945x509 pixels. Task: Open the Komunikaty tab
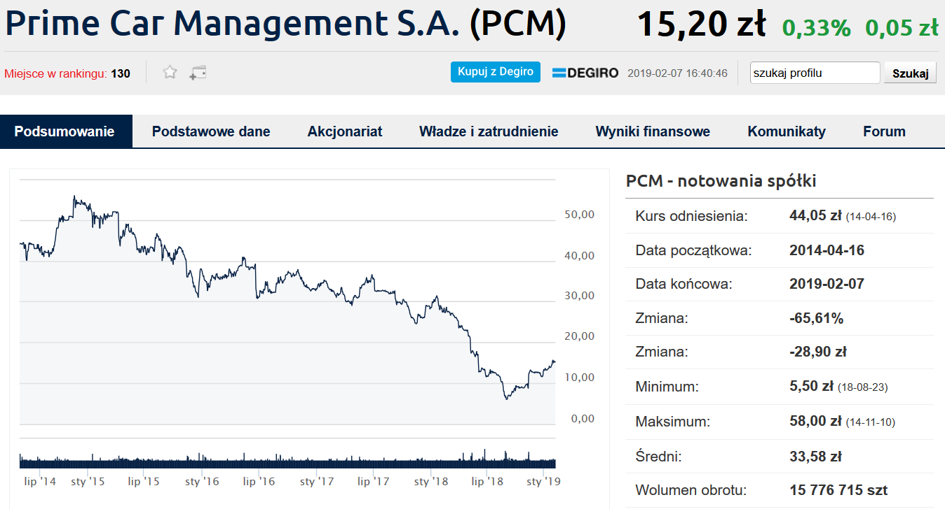[786, 131]
